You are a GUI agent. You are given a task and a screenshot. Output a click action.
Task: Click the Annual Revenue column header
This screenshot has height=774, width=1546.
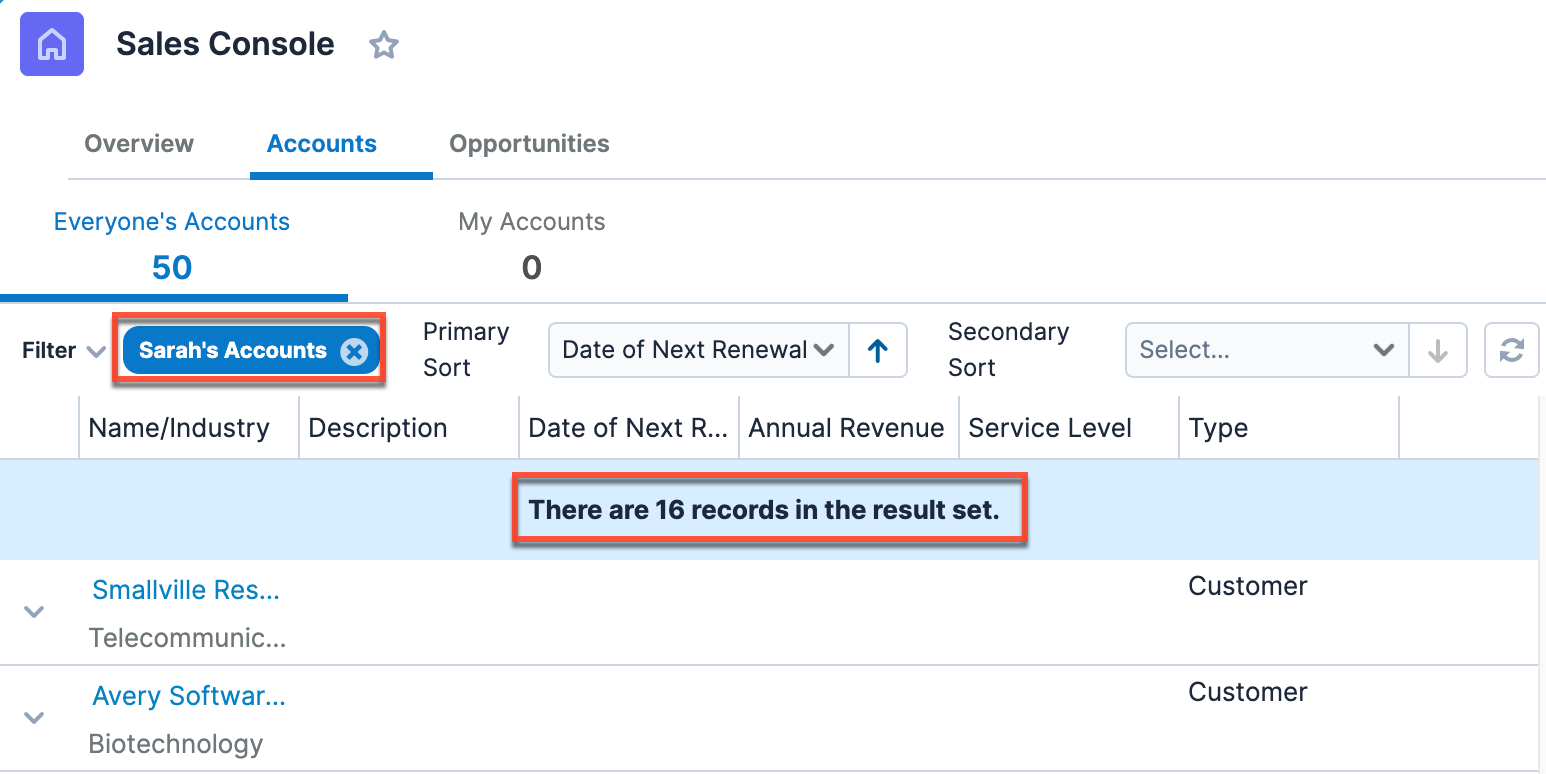[x=846, y=429]
